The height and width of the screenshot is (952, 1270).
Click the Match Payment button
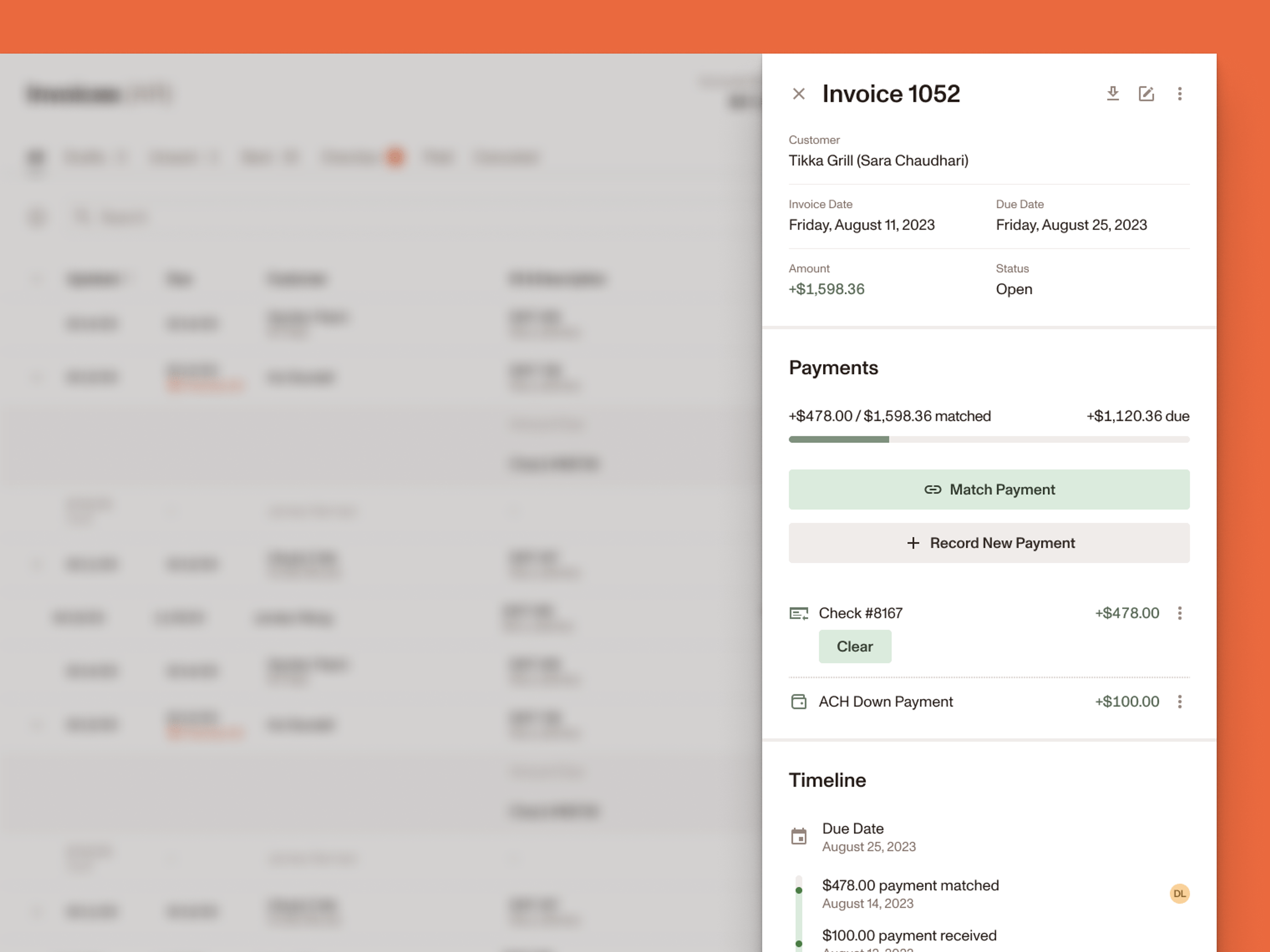point(989,490)
